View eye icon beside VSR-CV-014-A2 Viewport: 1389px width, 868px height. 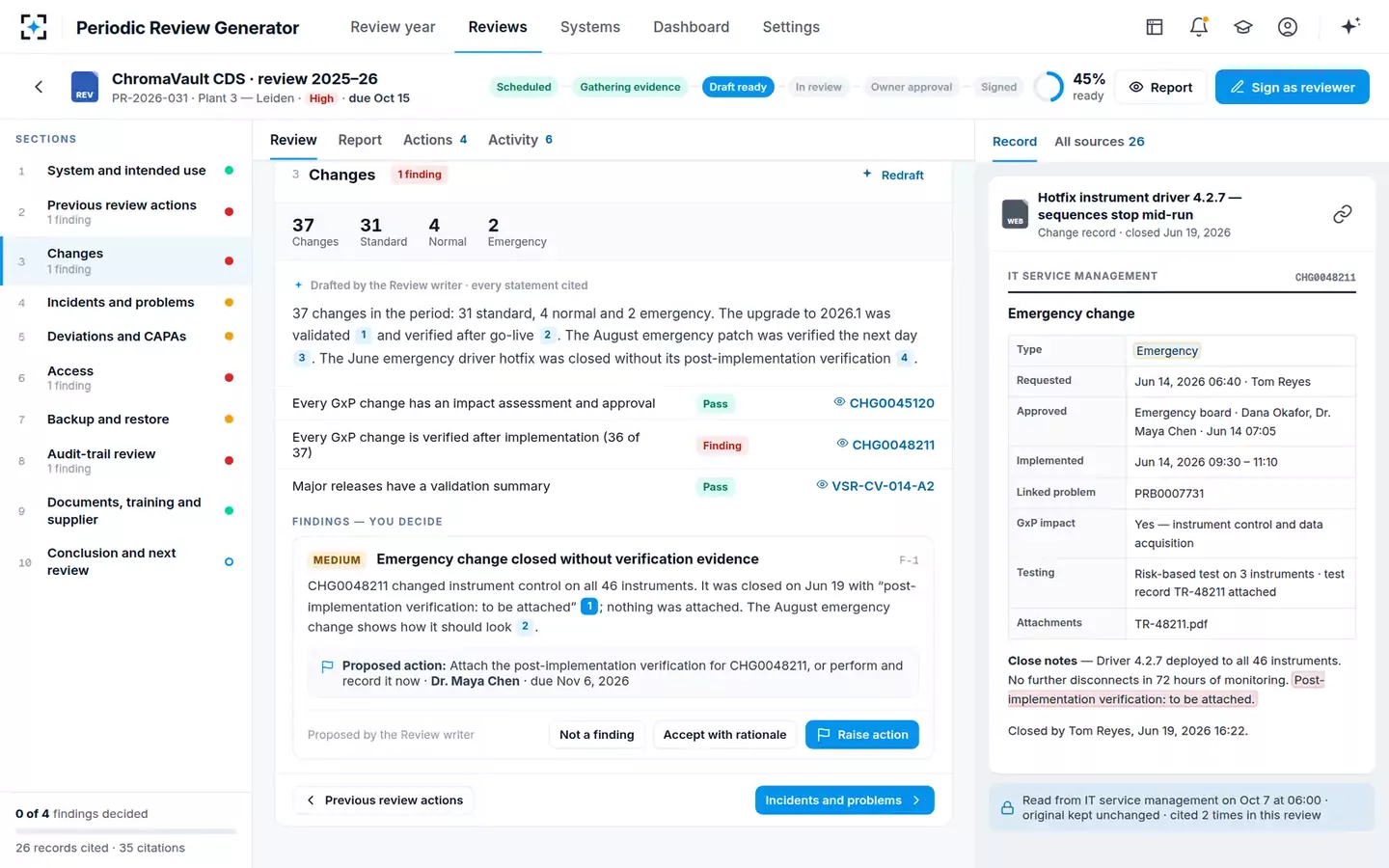pyautogui.click(x=822, y=485)
